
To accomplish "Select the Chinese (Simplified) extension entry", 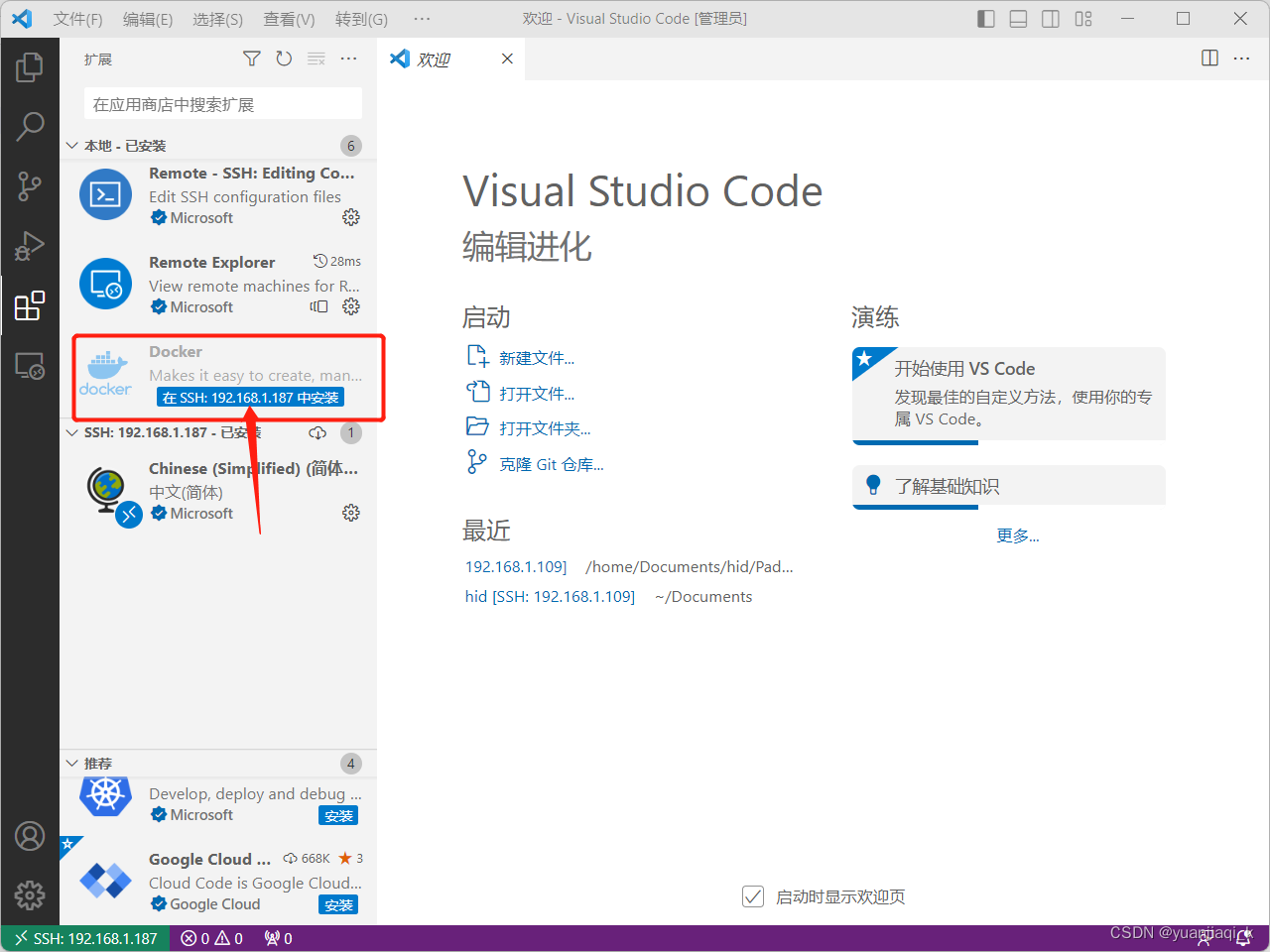I will 218,491.
